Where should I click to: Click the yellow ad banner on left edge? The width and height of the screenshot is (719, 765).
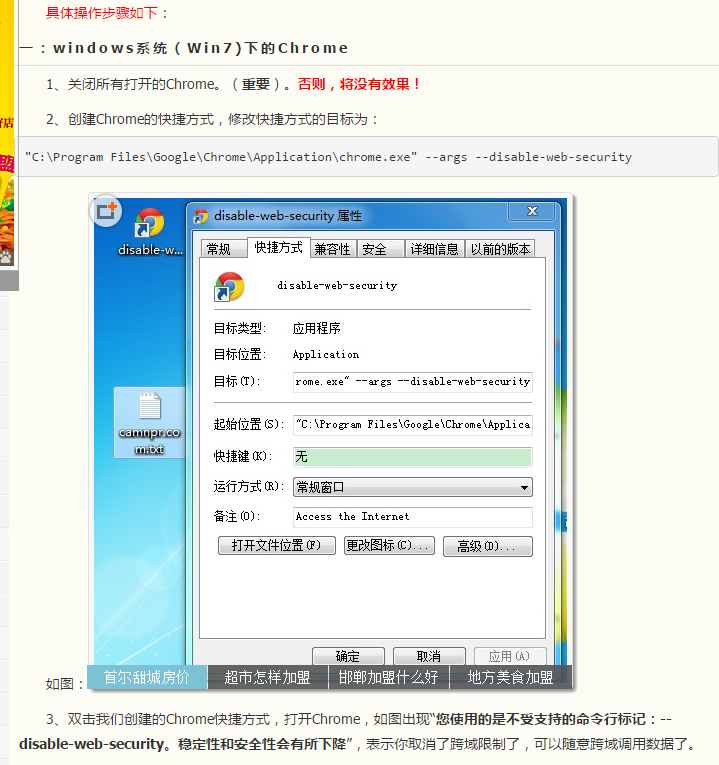(x=7, y=134)
